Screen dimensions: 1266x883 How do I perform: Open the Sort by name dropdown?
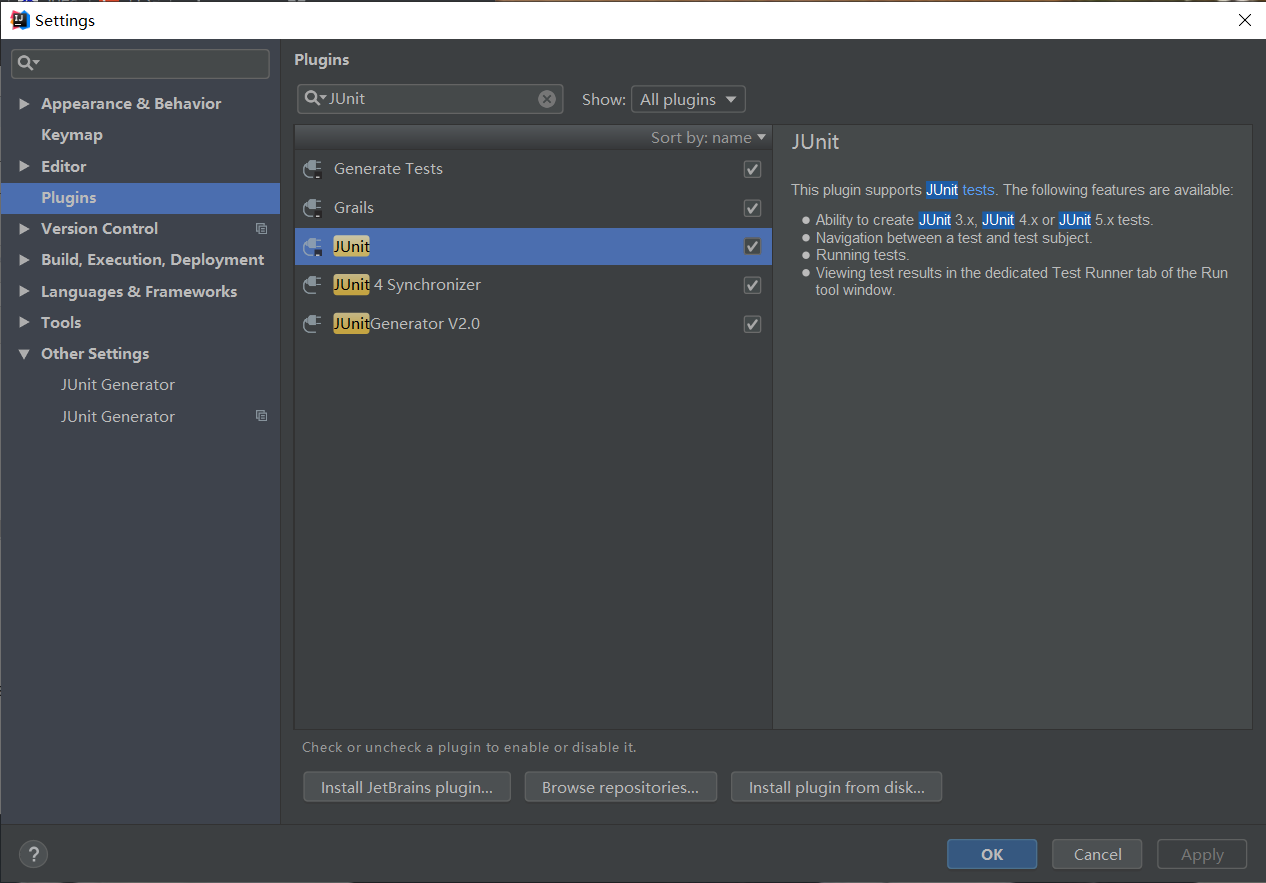(708, 137)
